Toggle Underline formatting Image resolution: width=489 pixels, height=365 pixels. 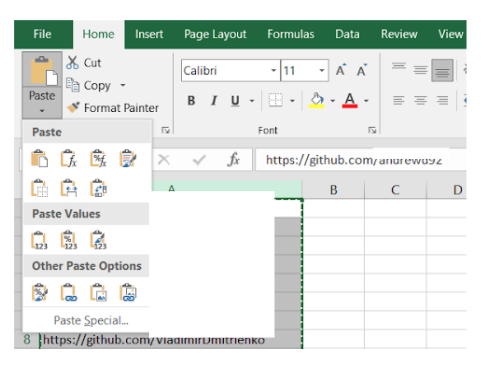pyautogui.click(x=235, y=100)
